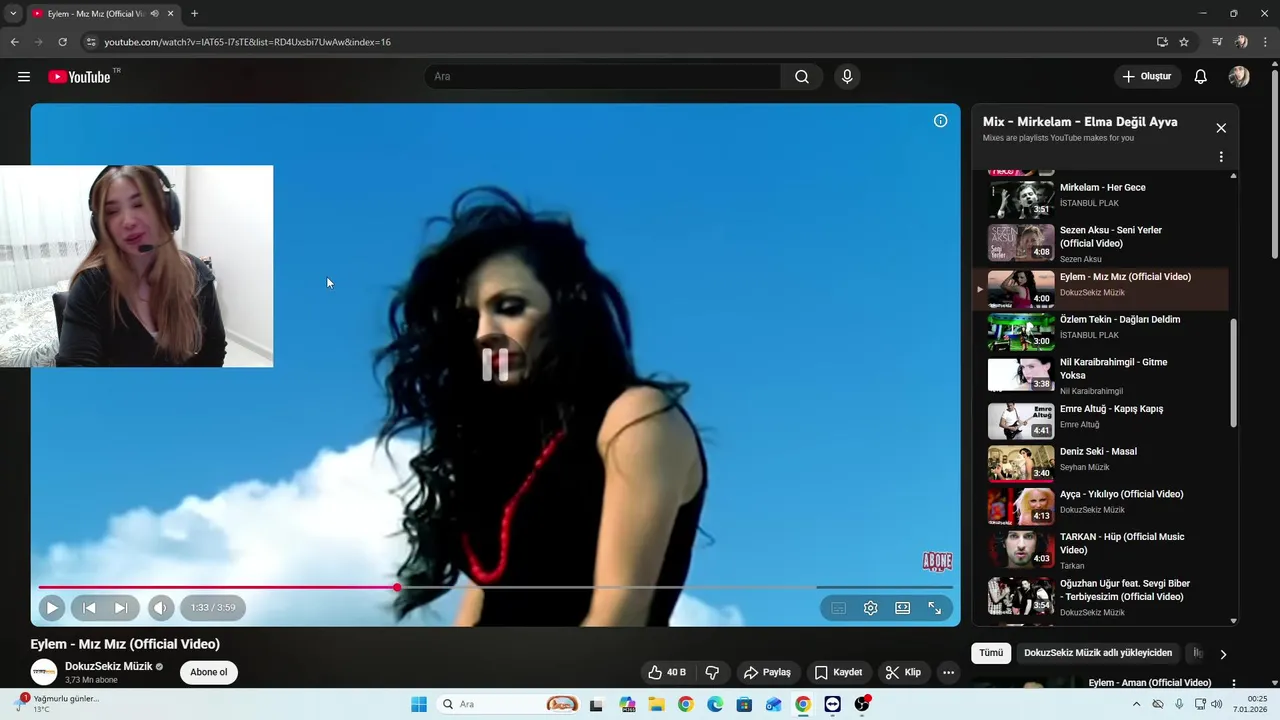Switch to theater mode

pos(903,608)
